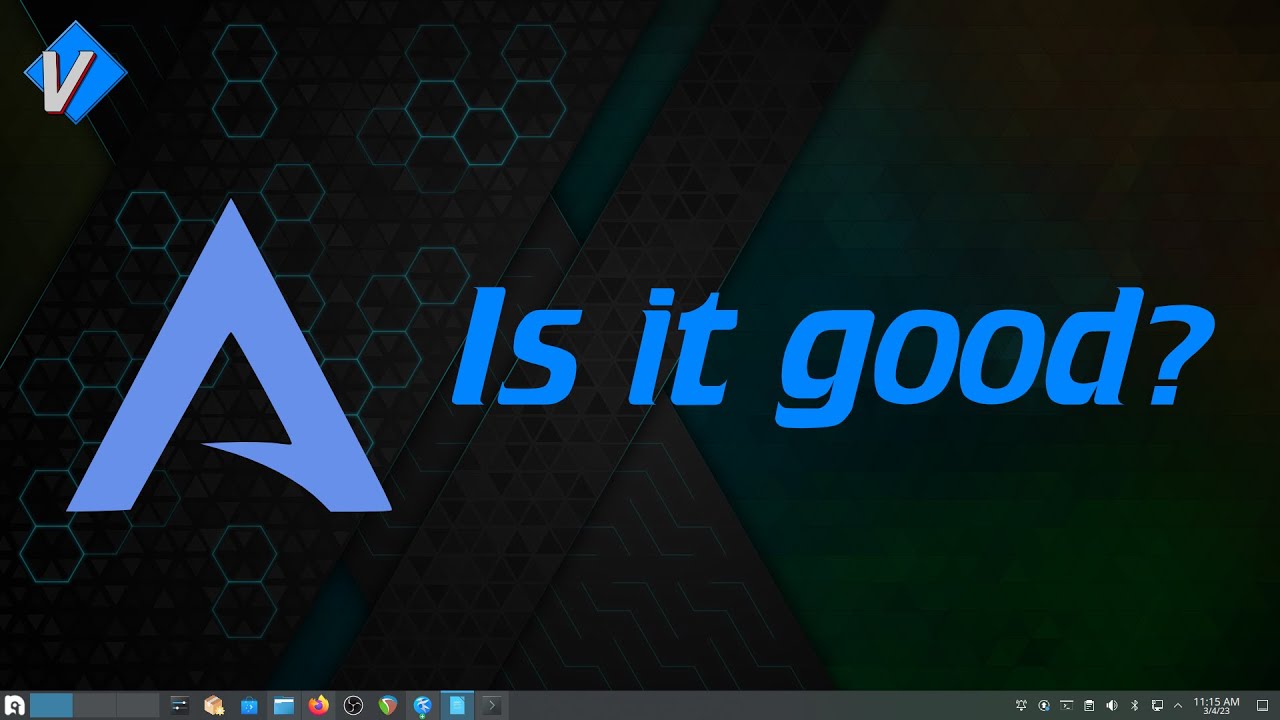Expand hidden system tray icons arrow
Screen dimensions: 1280x720
1178,706
